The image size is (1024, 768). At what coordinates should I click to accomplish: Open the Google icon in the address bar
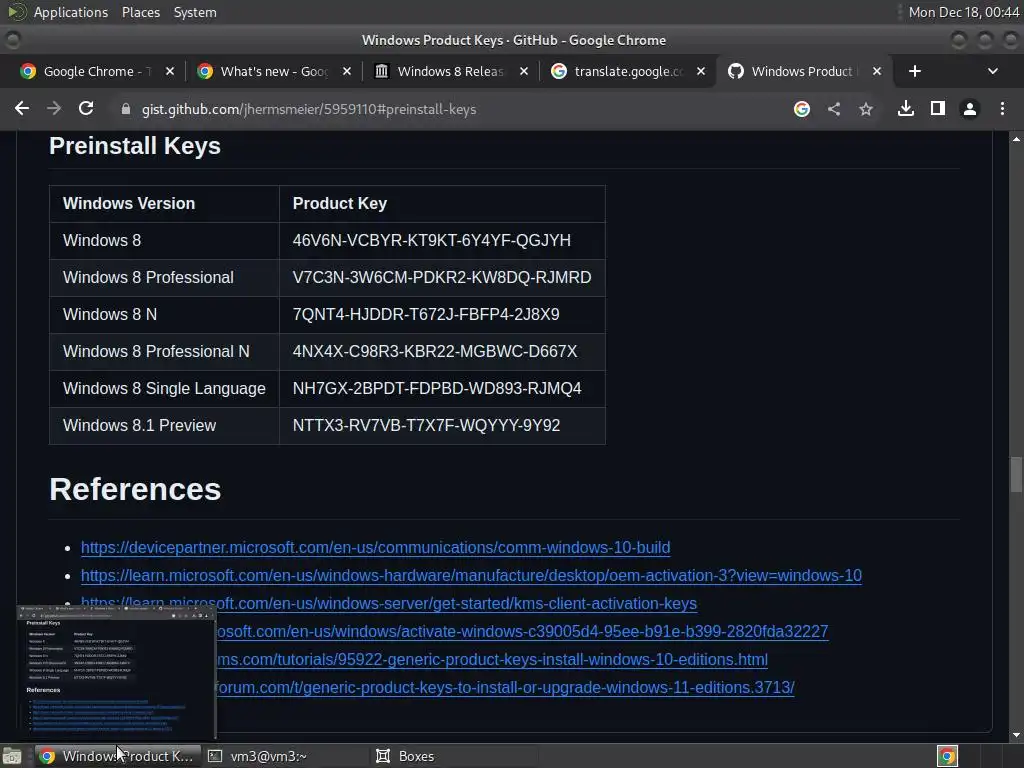802,109
